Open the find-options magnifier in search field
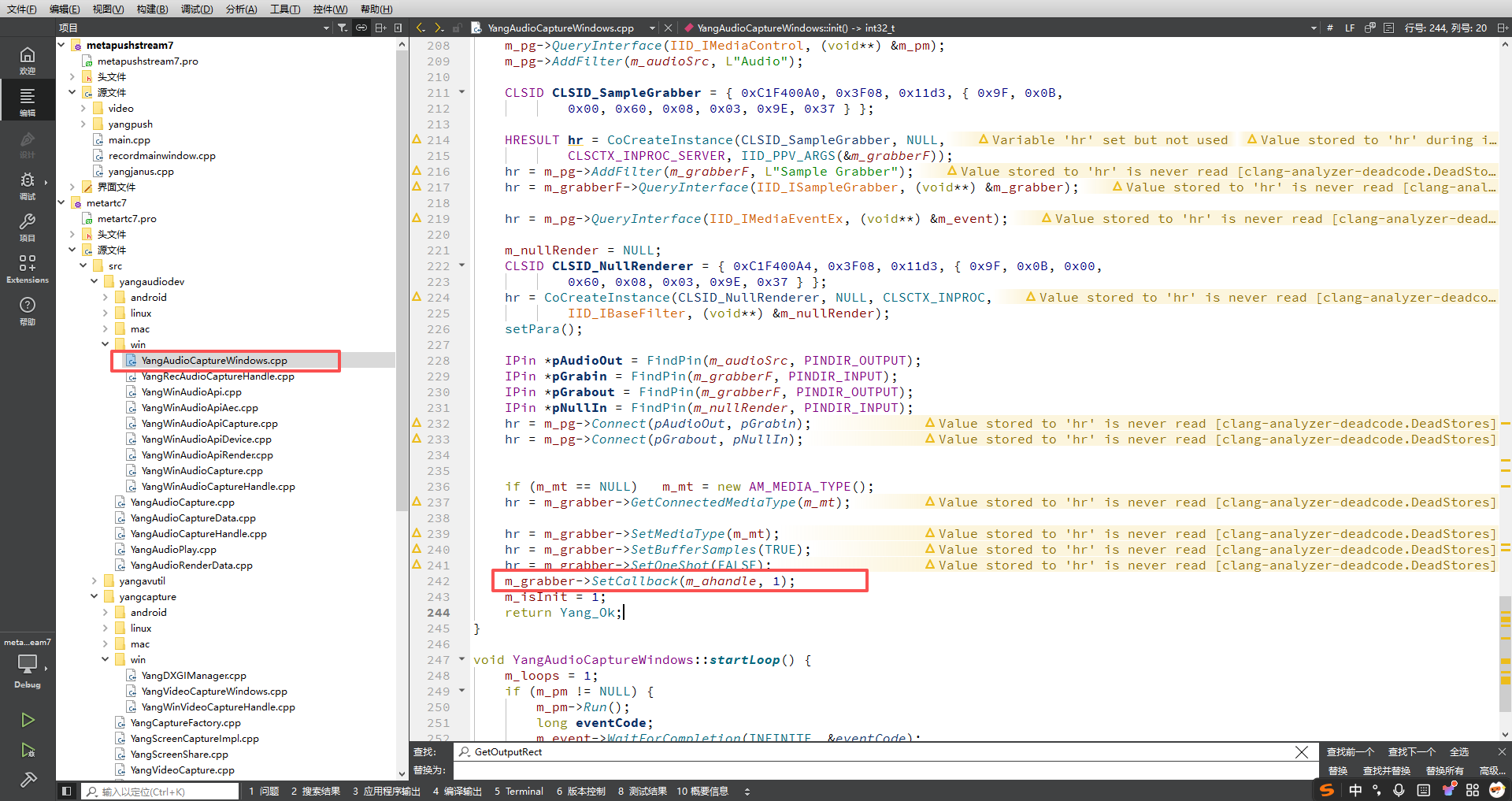The height and width of the screenshot is (801, 1512). pyautogui.click(x=465, y=752)
